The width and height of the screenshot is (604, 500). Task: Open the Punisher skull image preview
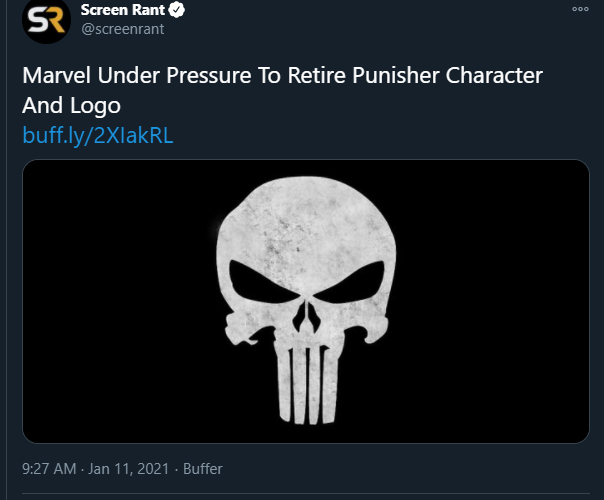[x=306, y=301]
